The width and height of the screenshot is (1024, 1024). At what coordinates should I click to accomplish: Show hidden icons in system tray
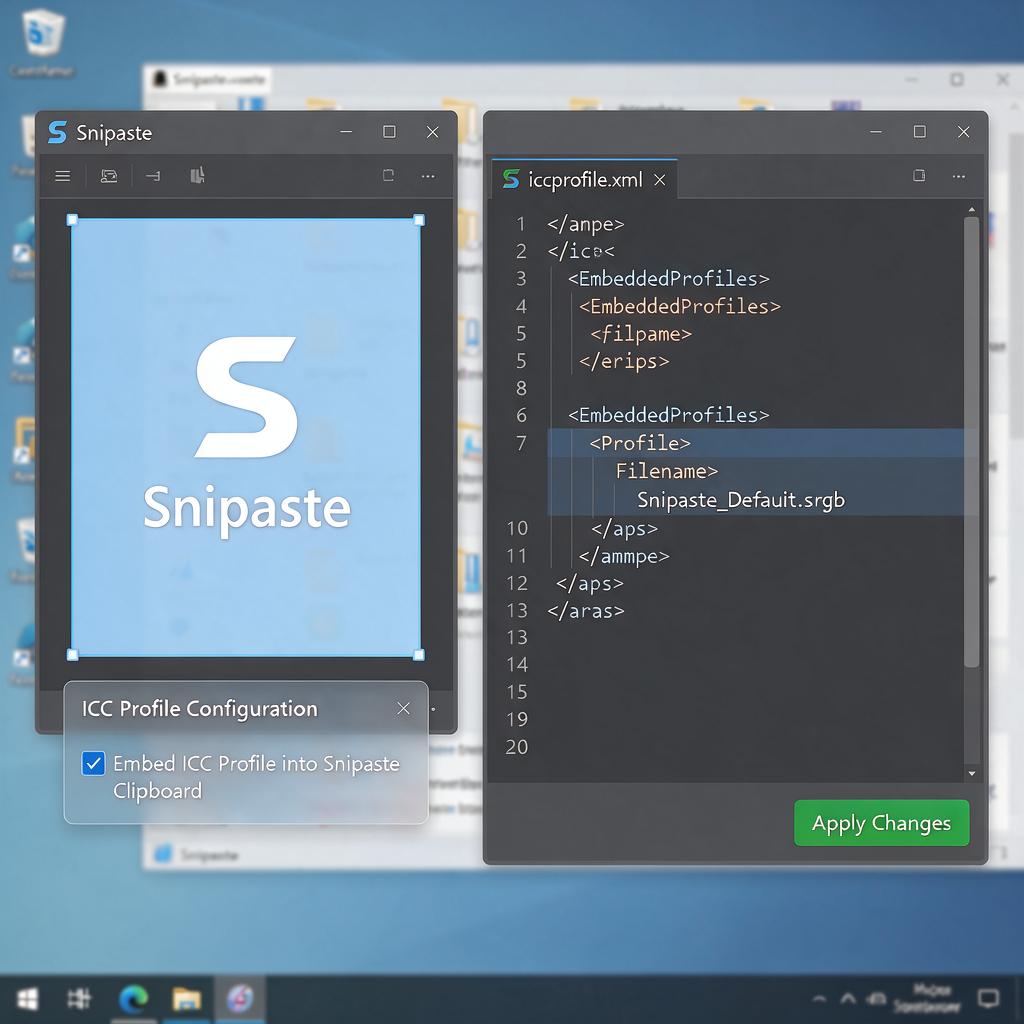point(848,998)
